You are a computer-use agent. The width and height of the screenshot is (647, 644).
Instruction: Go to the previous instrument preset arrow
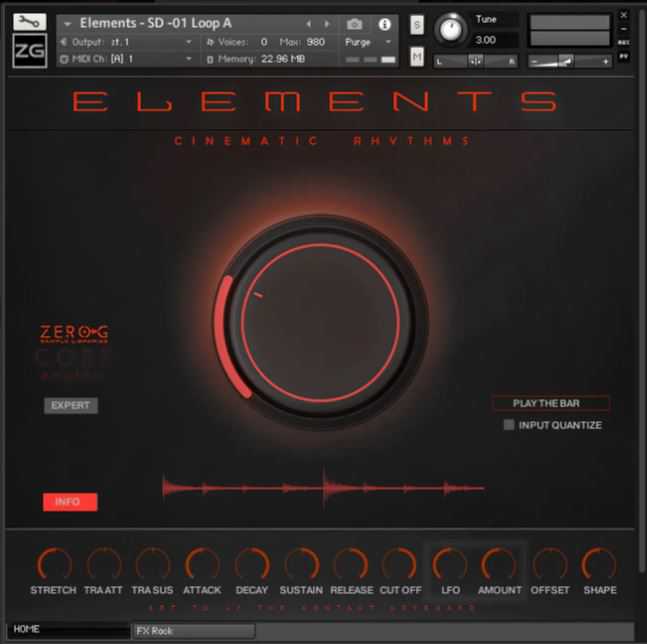(x=308, y=23)
